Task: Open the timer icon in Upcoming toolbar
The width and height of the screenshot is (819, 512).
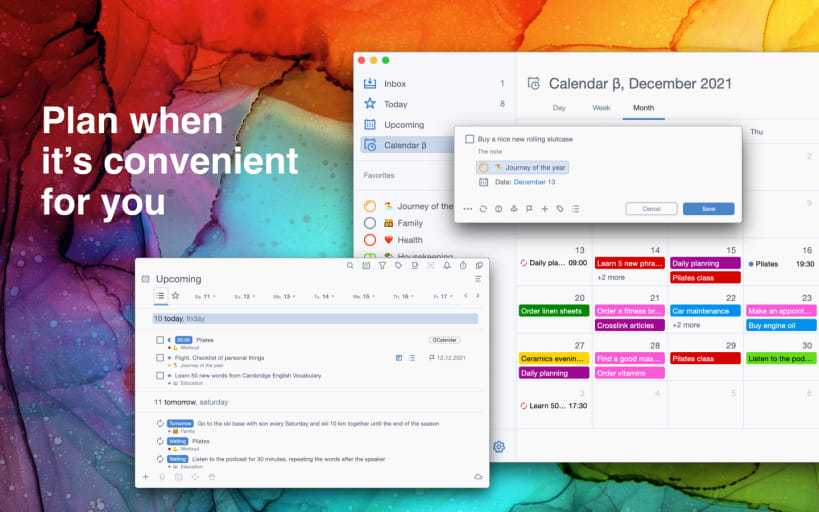Action: pyautogui.click(x=463, y=265)
